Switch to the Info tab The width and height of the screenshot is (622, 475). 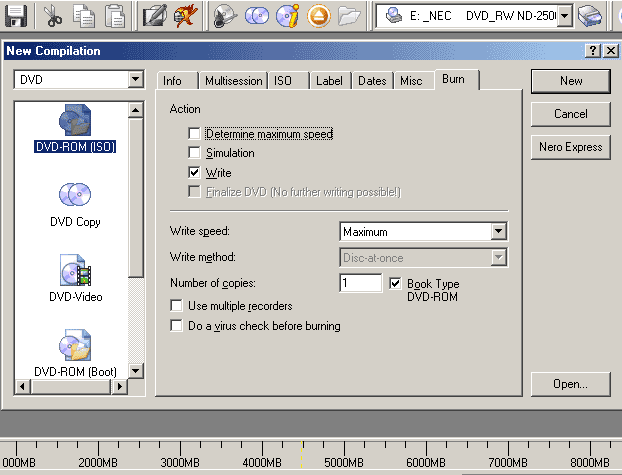[x=177, y=81]
